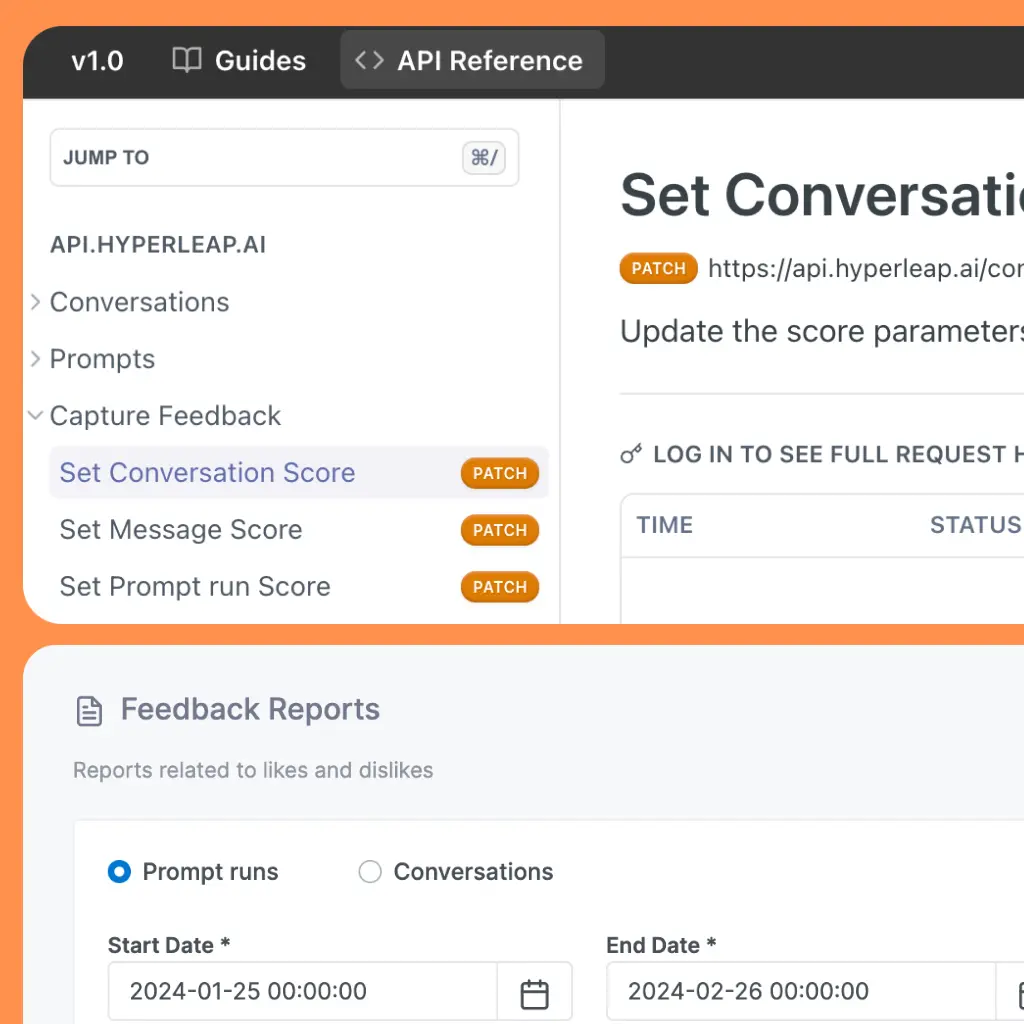Select the Prompt runs radio button
Image resolution: width=1024 pixels, height=1024 pixels.
(x=119, y=872)
